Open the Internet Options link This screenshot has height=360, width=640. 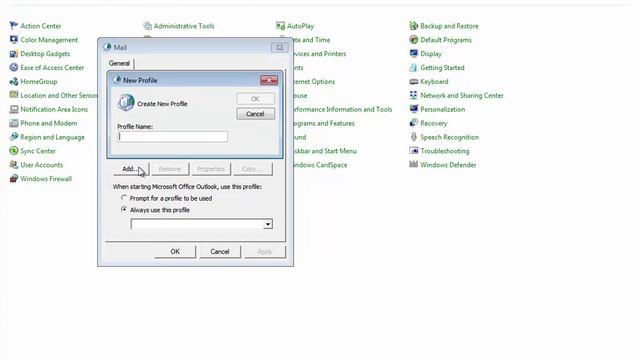314,82
